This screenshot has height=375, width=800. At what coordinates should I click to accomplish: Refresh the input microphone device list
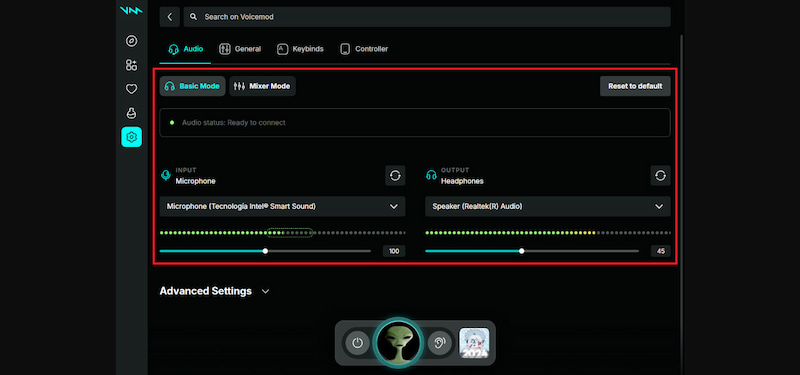pos(395,176)
